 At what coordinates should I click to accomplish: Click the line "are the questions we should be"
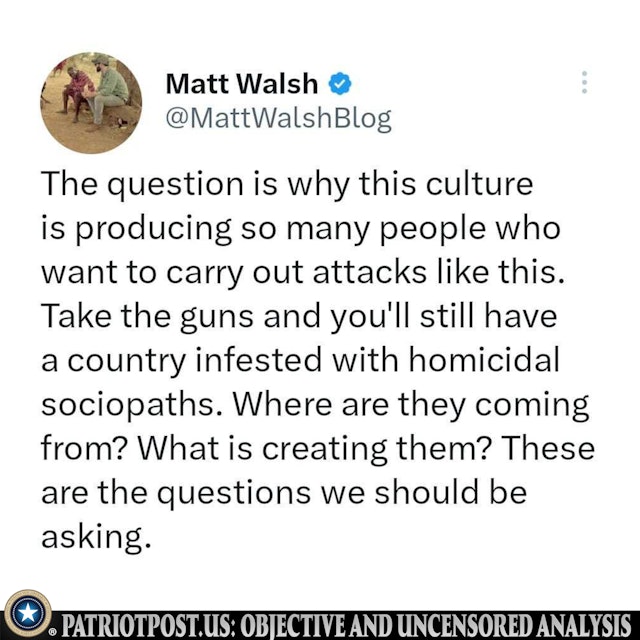pos(284,493)
